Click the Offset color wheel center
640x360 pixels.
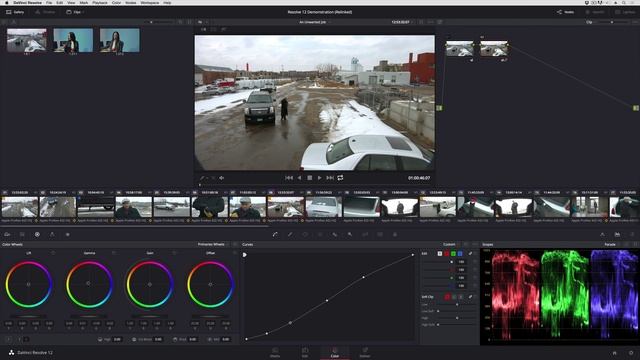tap(210, 284)
